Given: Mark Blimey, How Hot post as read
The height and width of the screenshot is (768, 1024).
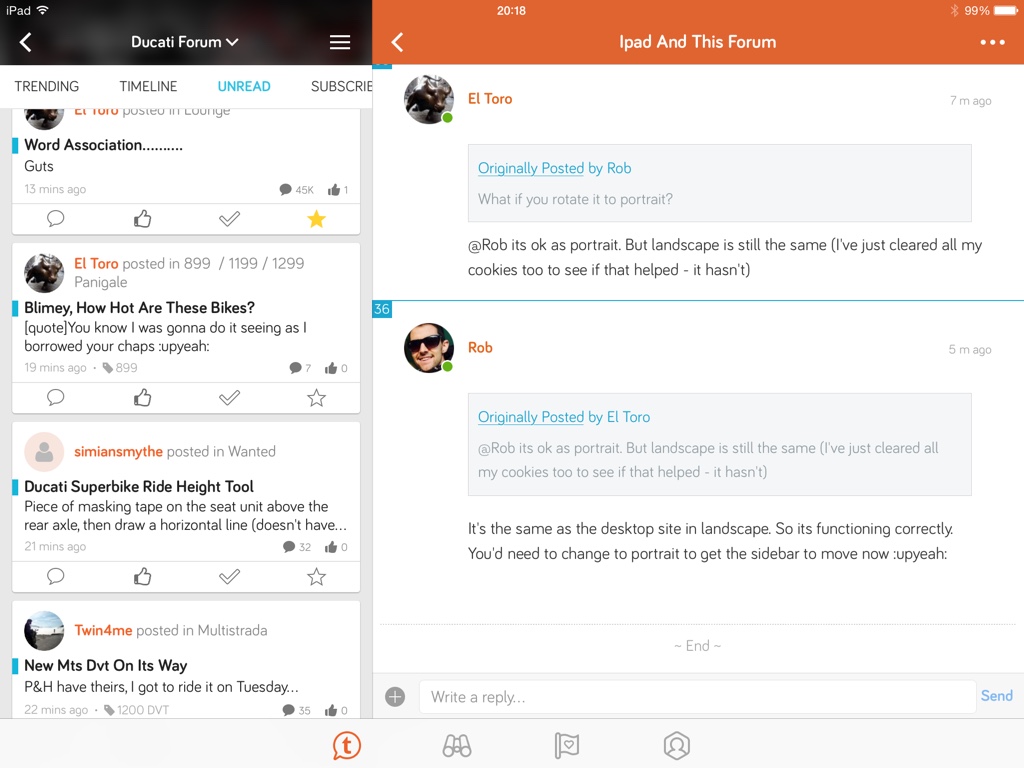Looking at the screenshot, I should [x=229, y=398].
